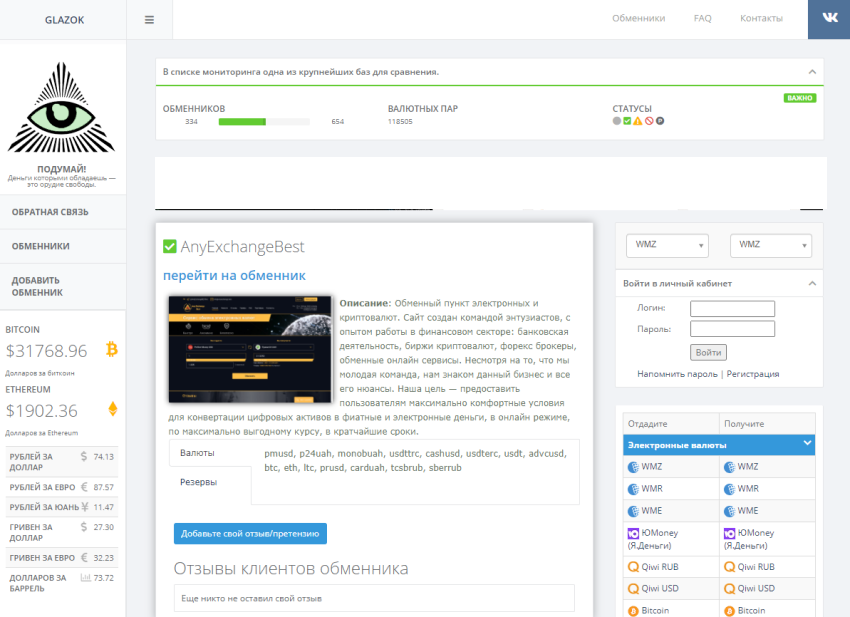This screenshot has height=617, width=850.
Task: Click Qiwi RUB icon in Отдадите column
Action: [x=633, y=567]
